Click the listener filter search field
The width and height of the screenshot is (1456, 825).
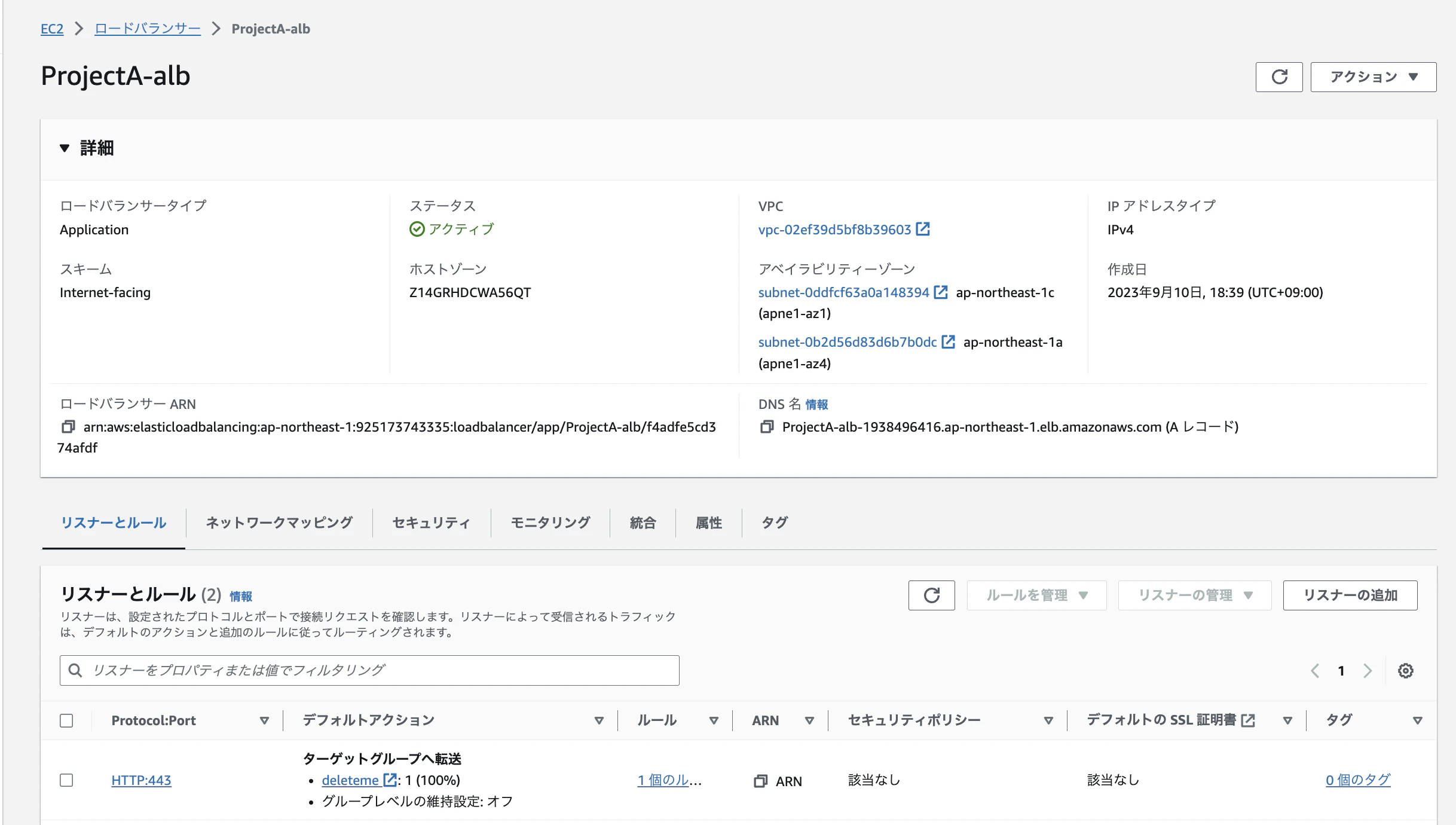click(x=369, y=670)
